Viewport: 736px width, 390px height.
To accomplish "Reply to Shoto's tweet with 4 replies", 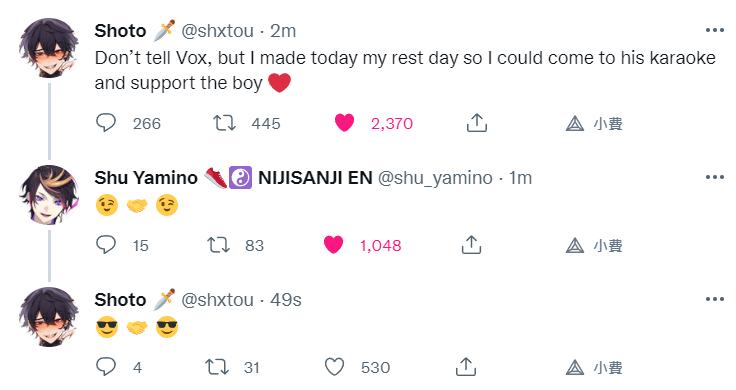I will pyautogui.click(x=106, y=367).
